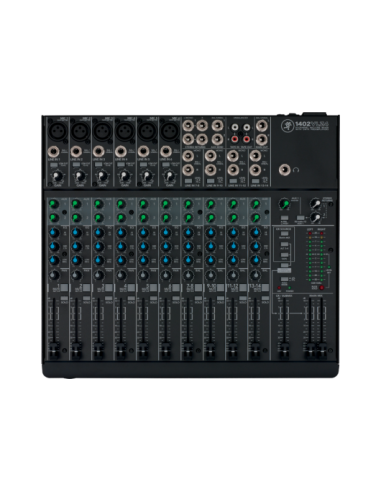Click the channel 1 gain knob
The height and width of the screenshot is (492, 381).
click(58, 175)
